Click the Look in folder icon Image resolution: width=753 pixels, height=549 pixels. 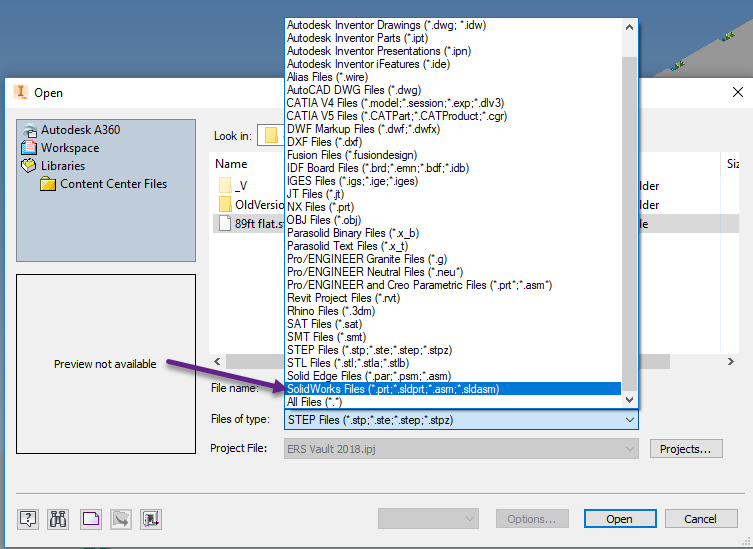[271, 135]
